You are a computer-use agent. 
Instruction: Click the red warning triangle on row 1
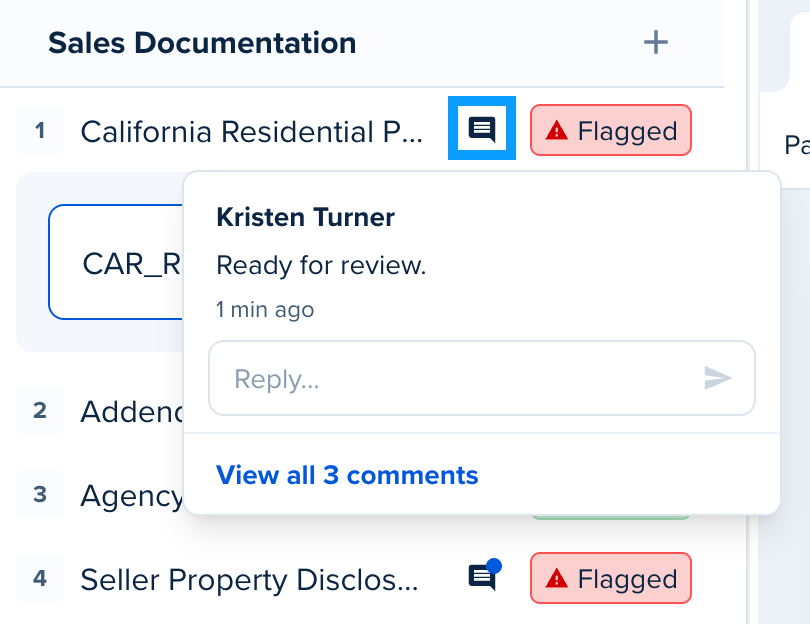(x=556, y=130)
